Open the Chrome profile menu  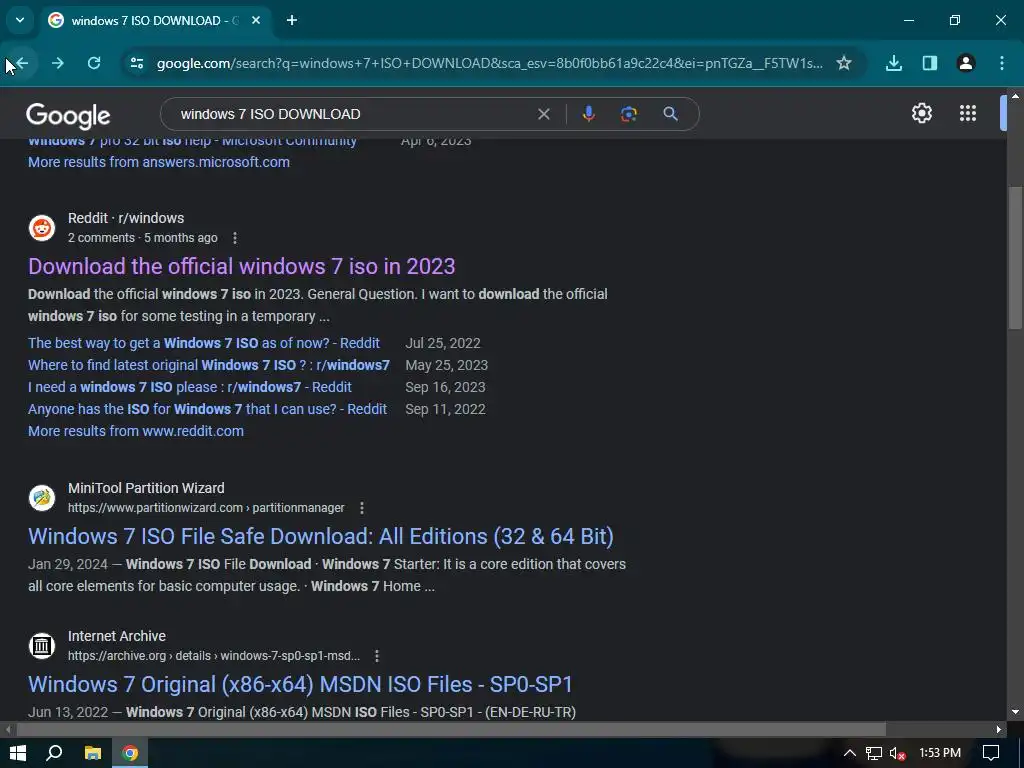[x=966, y=63]
